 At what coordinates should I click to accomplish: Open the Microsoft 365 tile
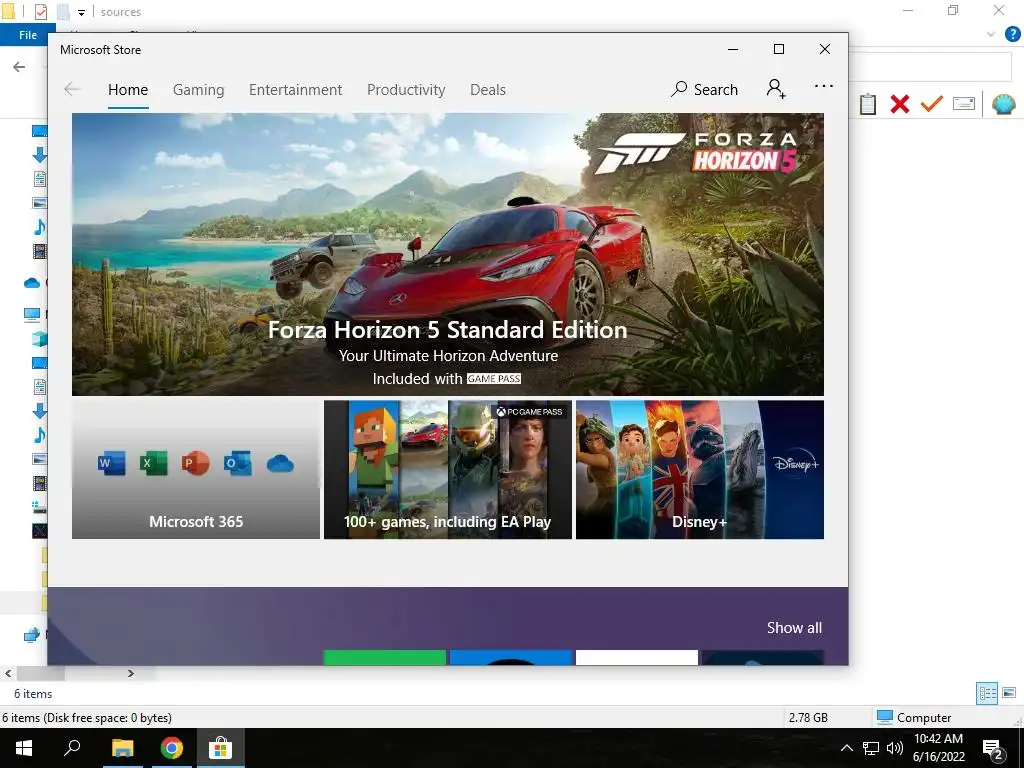click(x=196, y=470)
